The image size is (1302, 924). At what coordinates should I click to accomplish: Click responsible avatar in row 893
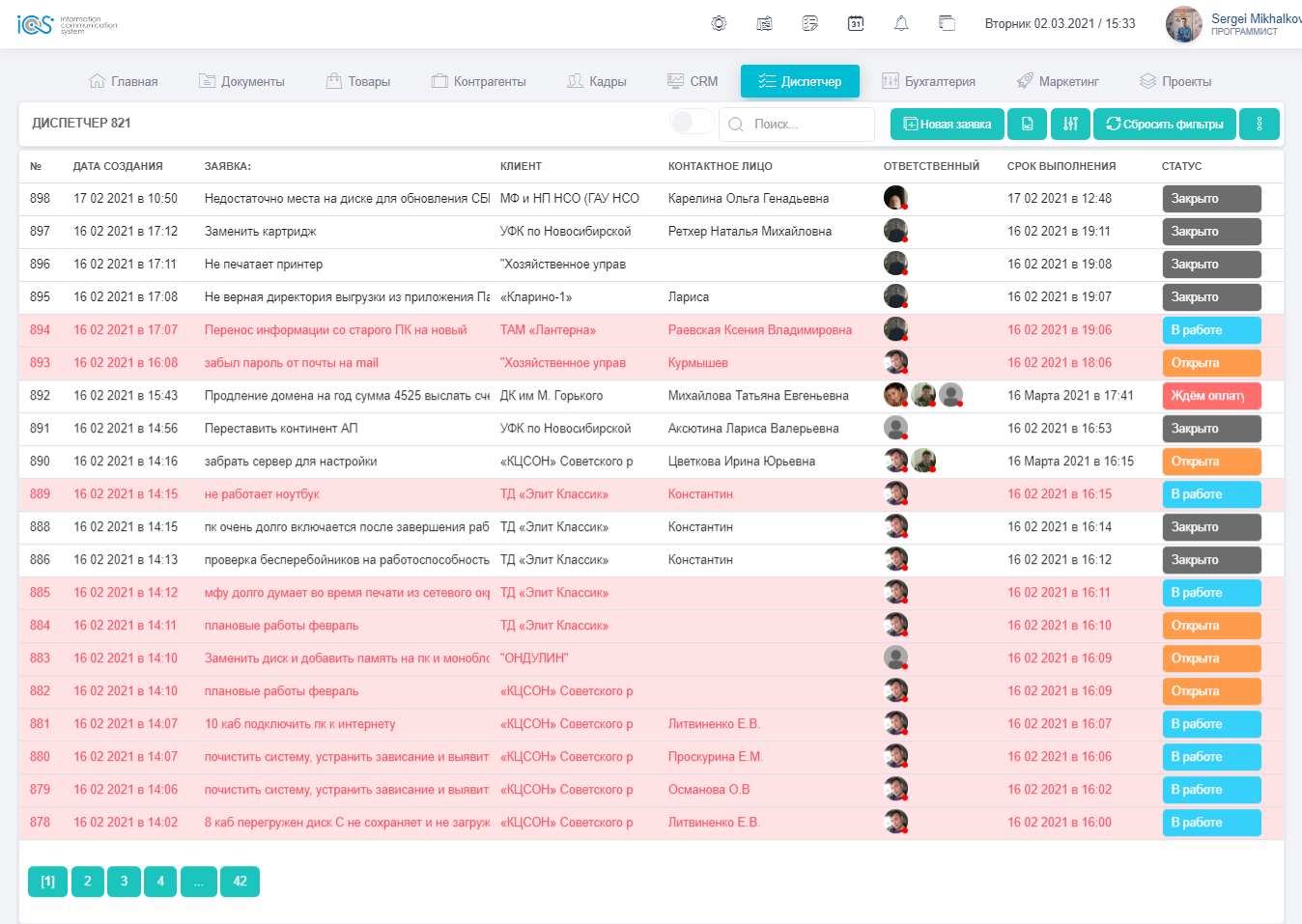coord(895,362)
